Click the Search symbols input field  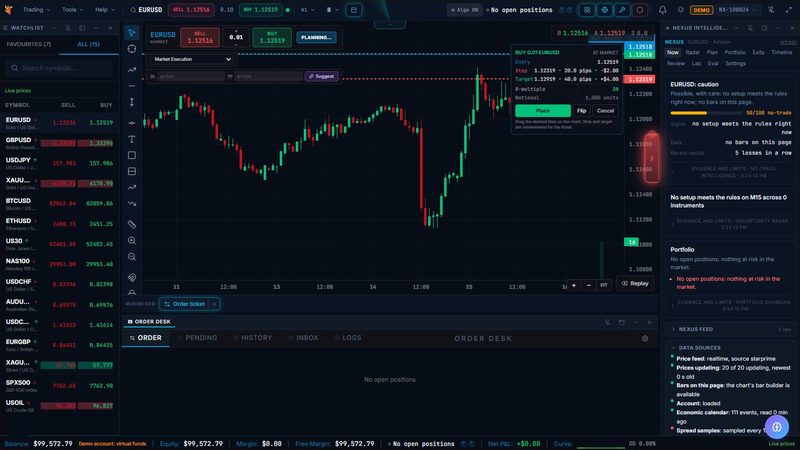tap(59, 68)
